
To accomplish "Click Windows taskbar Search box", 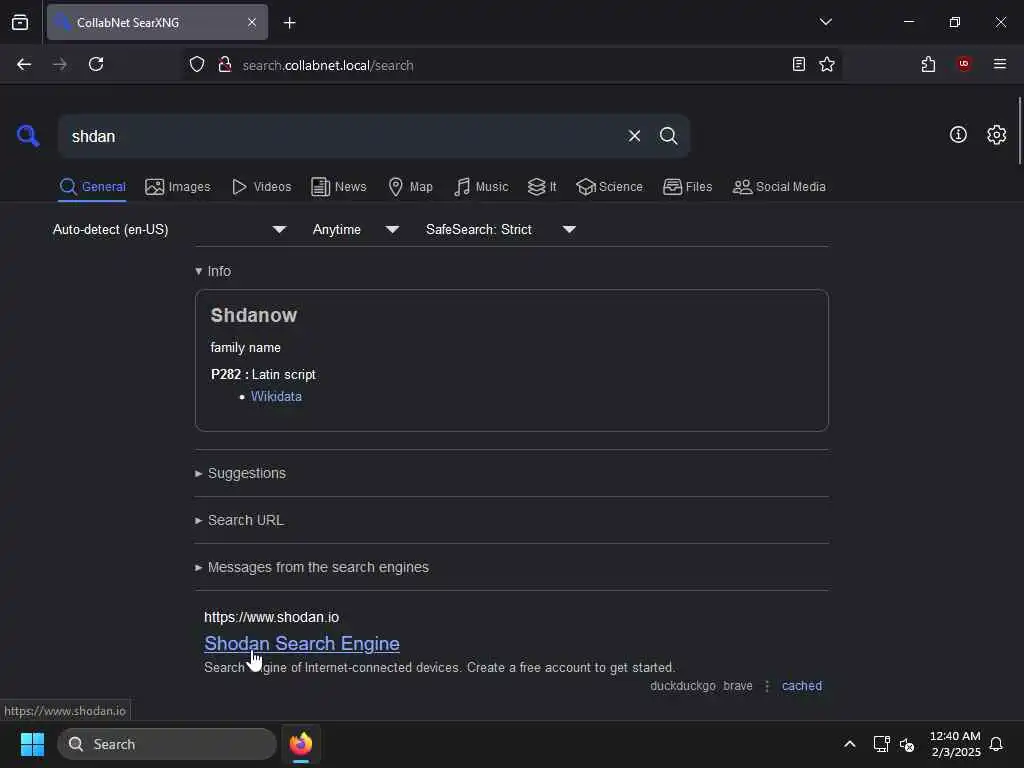I will point(167,744).
